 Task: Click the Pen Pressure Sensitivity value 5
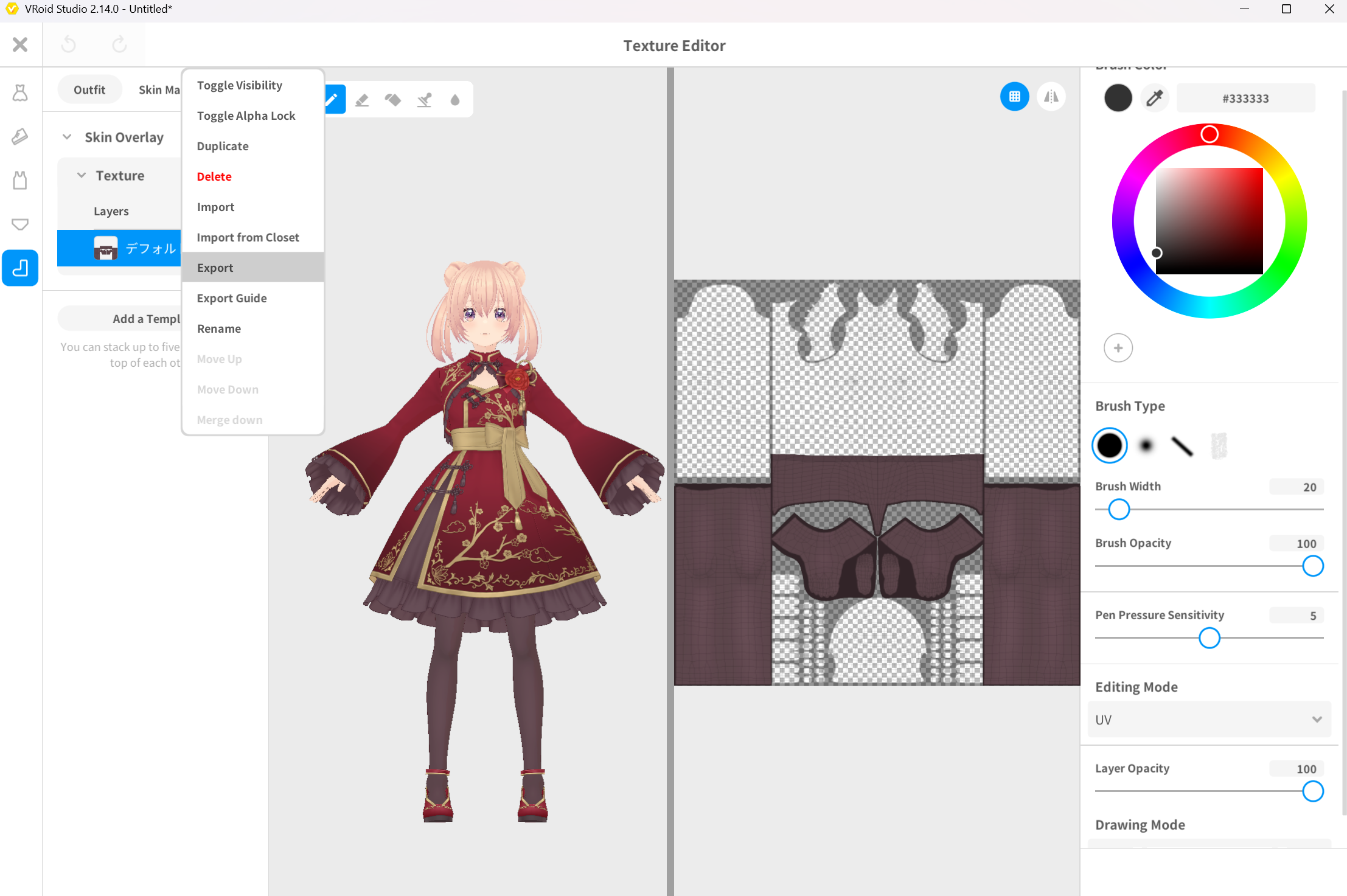[1297, 616]
